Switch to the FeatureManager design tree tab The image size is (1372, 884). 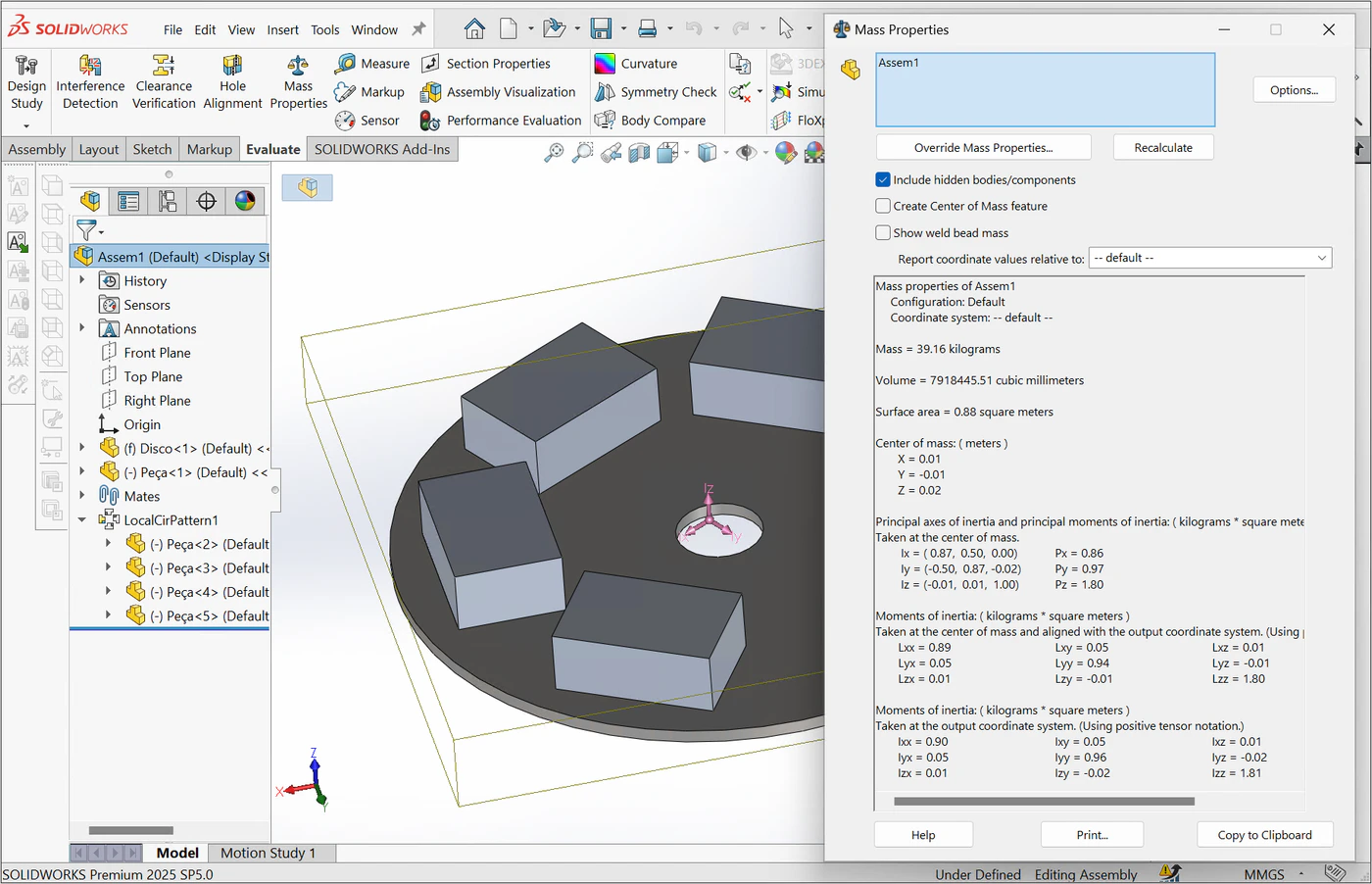tap(90, 201)
